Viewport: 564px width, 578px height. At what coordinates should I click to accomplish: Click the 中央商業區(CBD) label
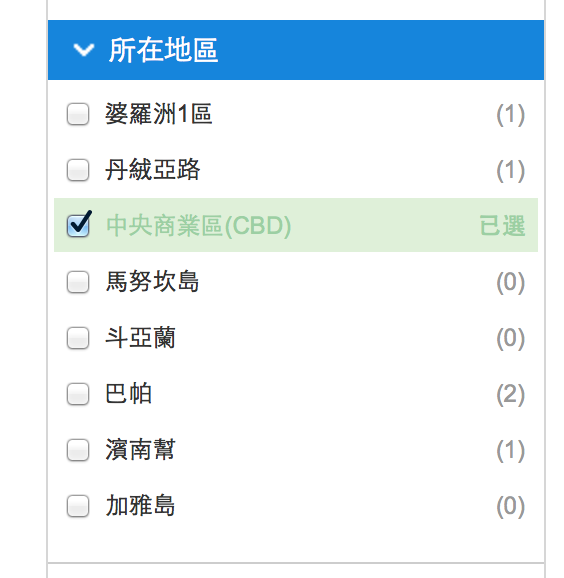(x=199, y=225)
